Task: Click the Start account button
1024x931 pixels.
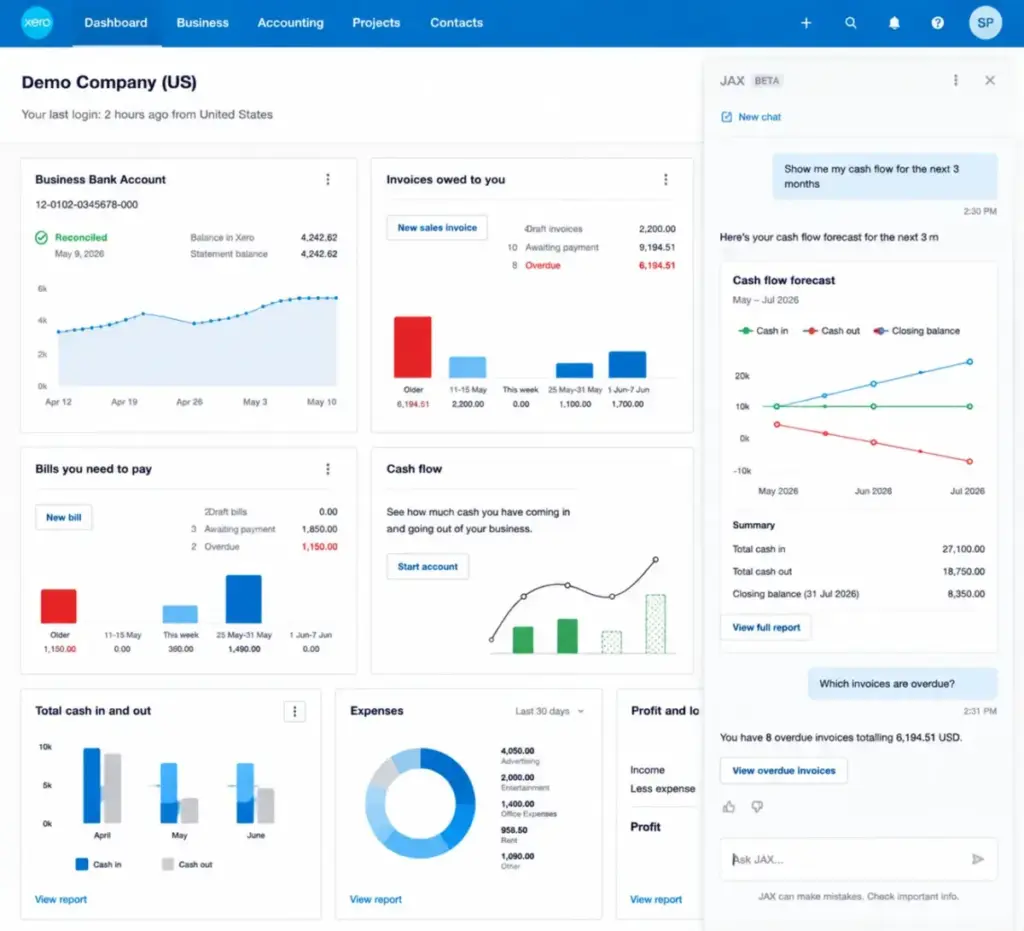Action: (x=428, y=567)
